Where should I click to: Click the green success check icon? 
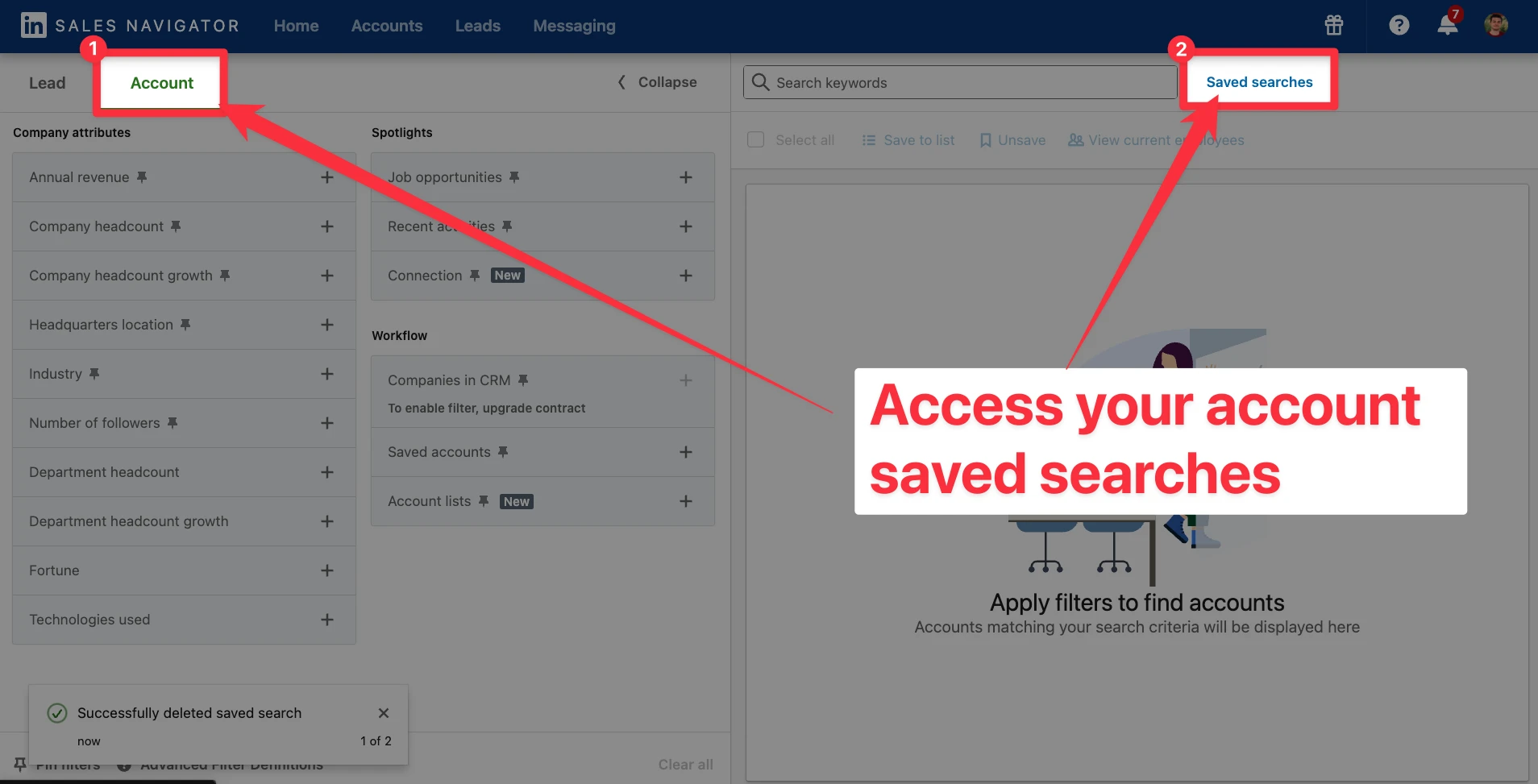click(57, 713)
